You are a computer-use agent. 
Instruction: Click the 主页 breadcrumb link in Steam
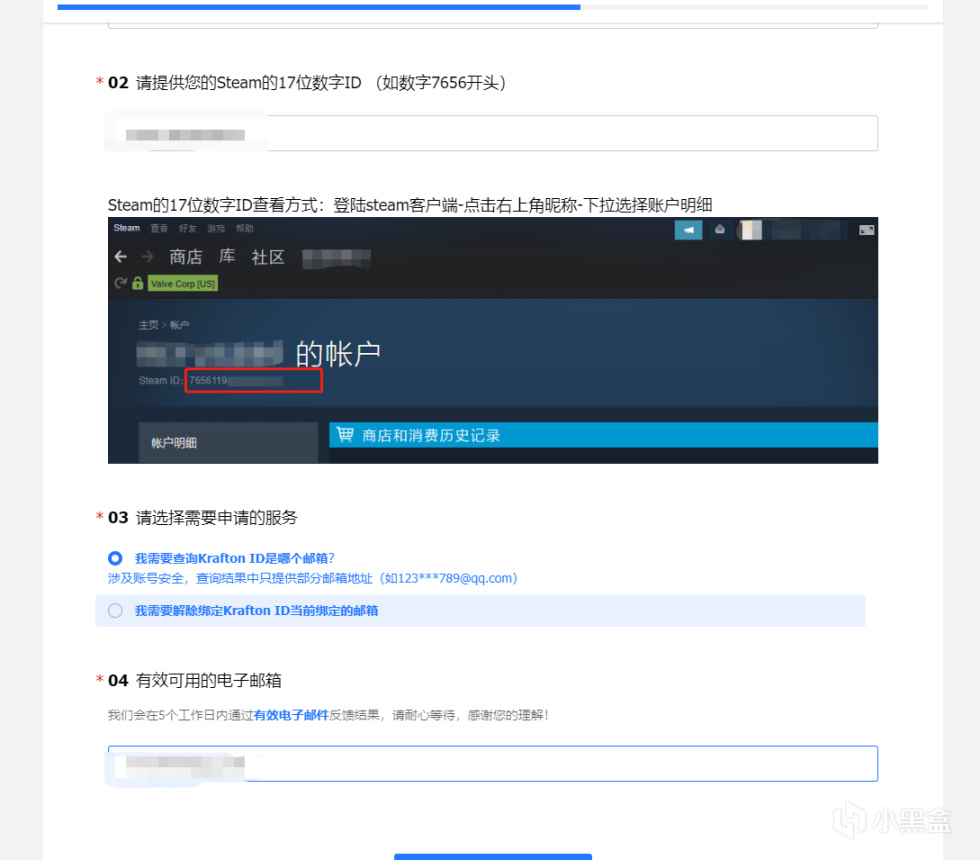pos(147,325)
